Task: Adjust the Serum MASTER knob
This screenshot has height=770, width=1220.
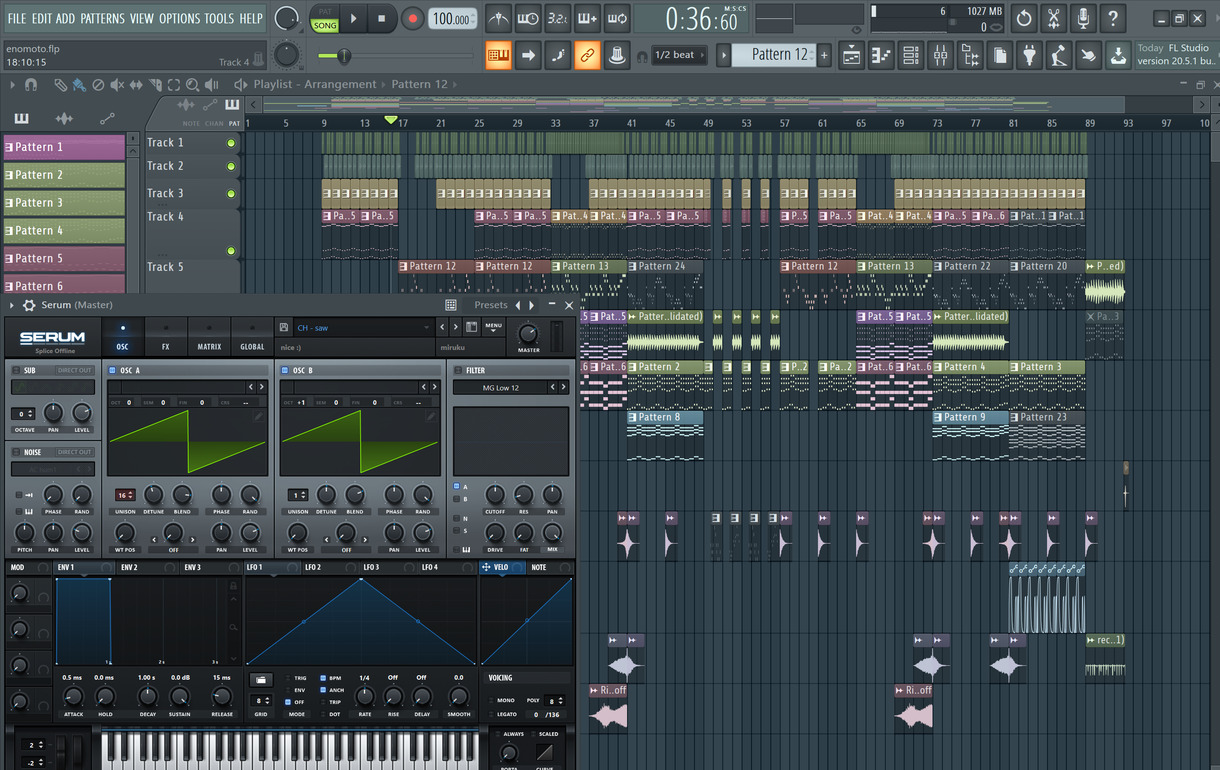Action: coord(529,333)
